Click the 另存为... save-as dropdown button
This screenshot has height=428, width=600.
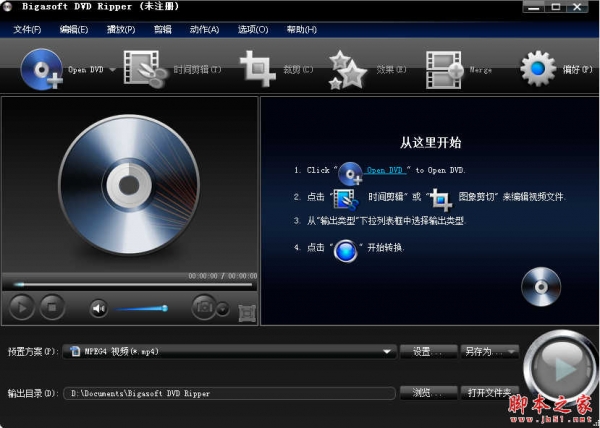point(490,352)
